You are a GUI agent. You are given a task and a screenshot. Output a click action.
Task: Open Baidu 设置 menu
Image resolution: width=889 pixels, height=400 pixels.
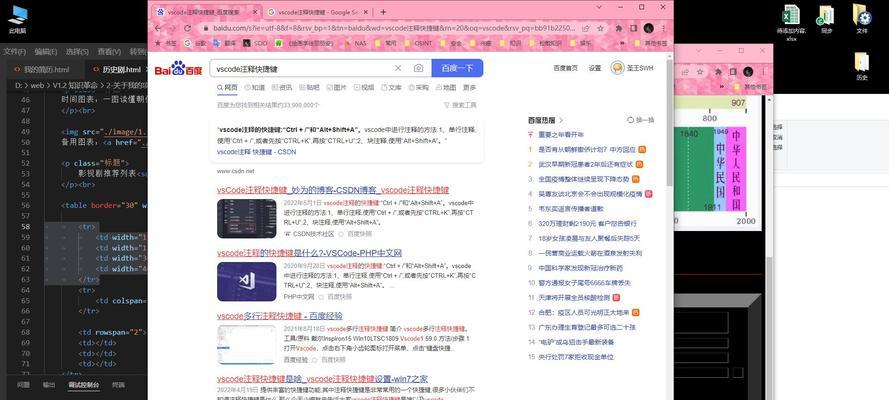click(x=594, y=68)
